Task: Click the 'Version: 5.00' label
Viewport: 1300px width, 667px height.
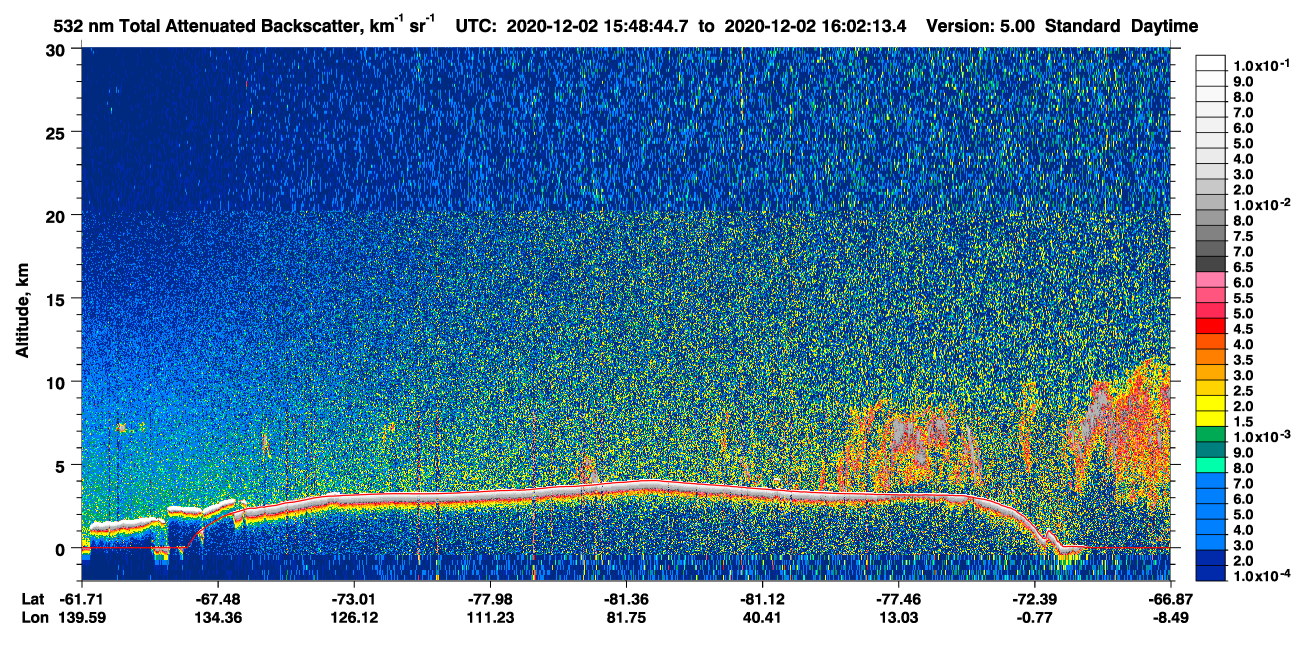Action: 981,27
